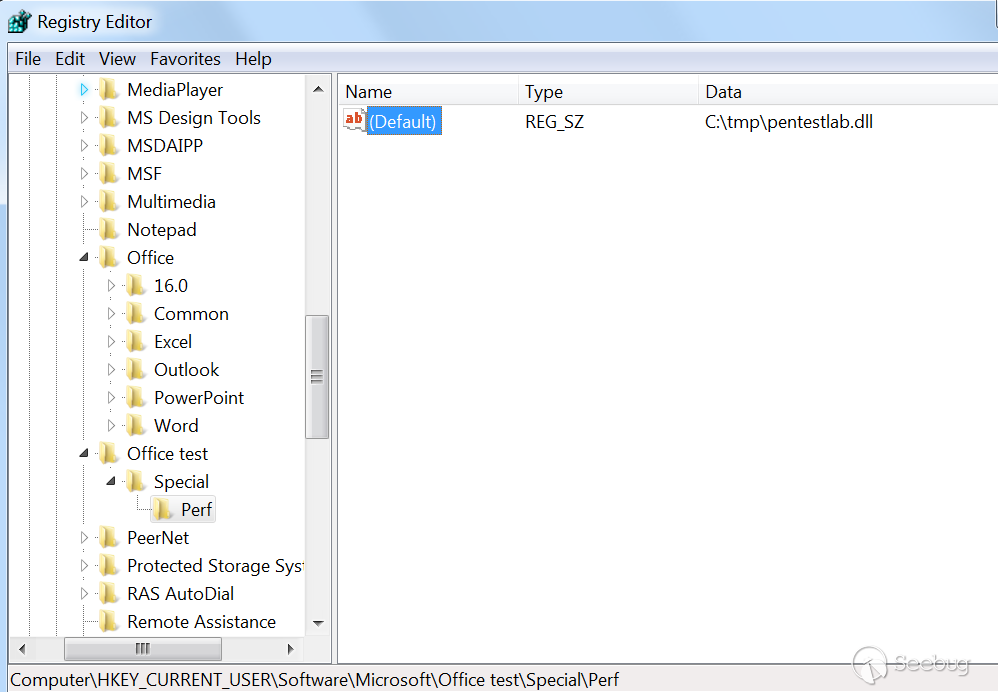Select the Perf key label
Viewport: 998px width, 692px height.
(x=196, y=510)
